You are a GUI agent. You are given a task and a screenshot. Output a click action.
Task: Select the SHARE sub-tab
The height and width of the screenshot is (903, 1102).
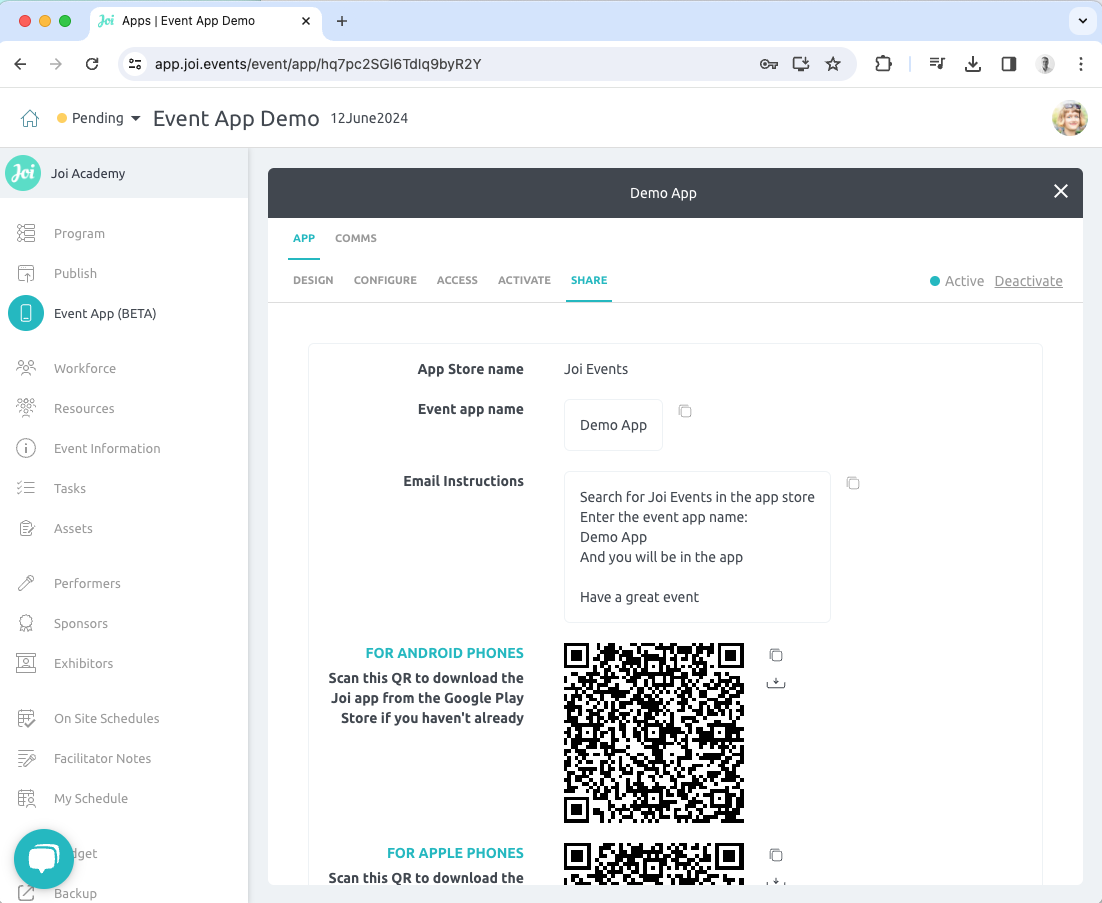point(589,280)
